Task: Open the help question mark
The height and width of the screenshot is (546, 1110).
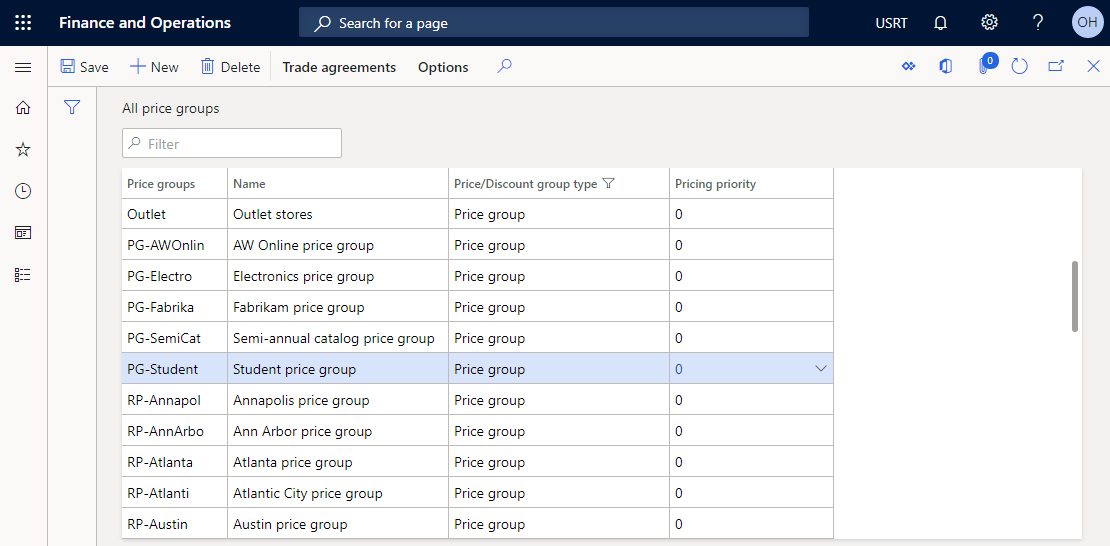Action: [x=1038, y=23]
